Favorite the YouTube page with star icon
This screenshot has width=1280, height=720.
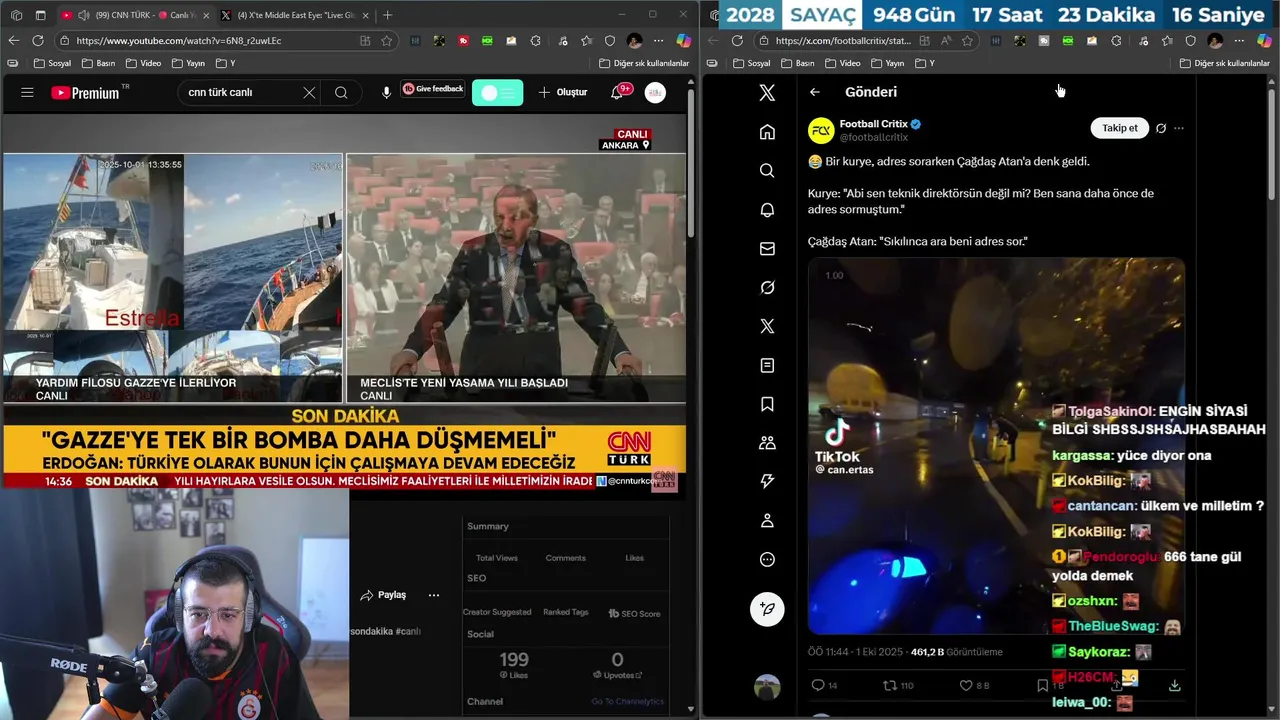click(x=388, y=40)
